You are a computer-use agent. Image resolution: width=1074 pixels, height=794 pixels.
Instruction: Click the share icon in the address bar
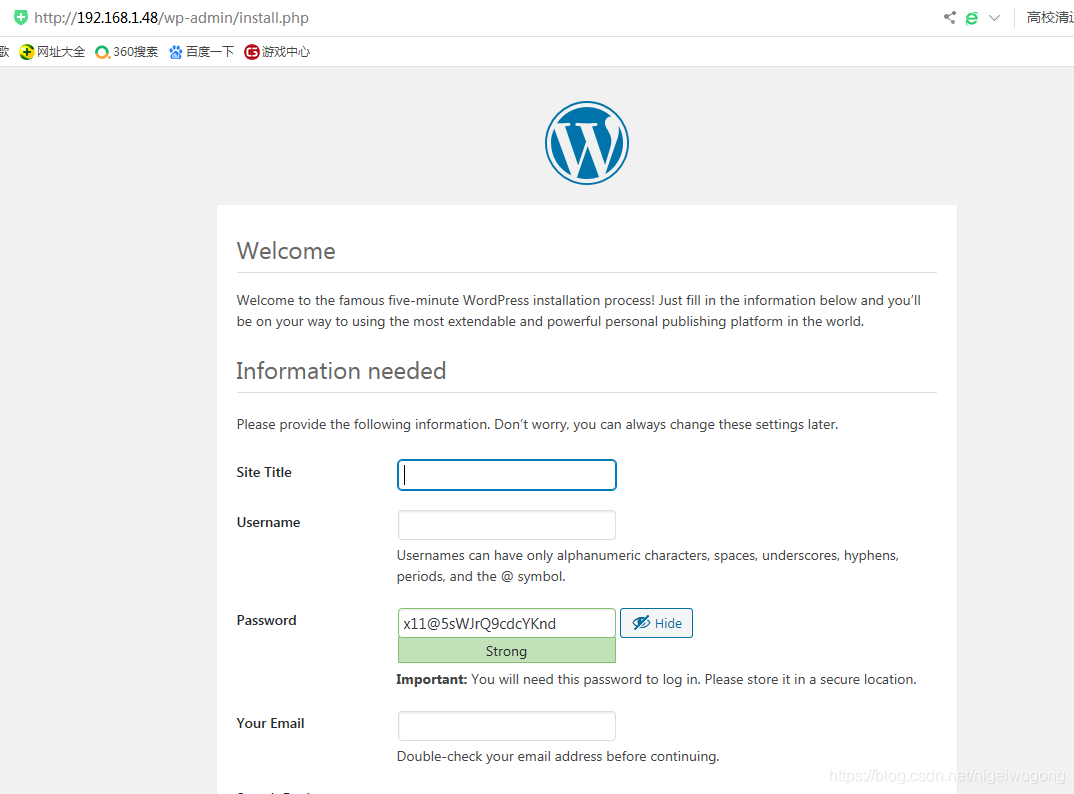click(949, 18)
